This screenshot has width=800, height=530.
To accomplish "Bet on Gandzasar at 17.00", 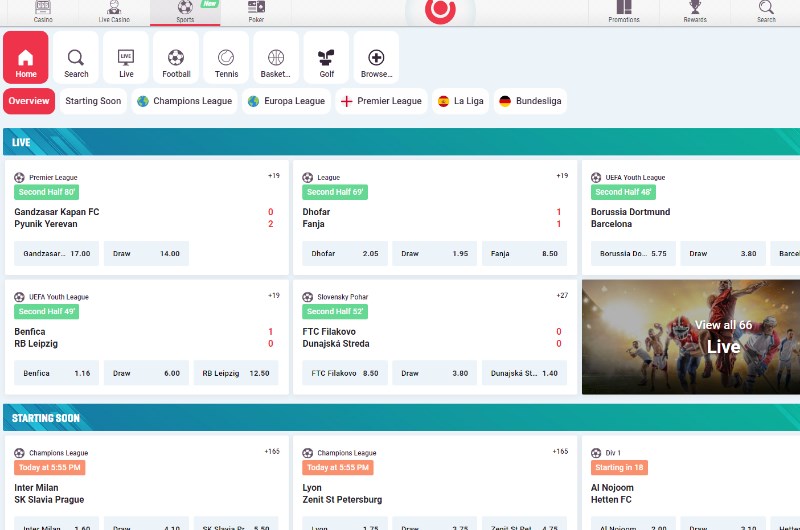I will point(57,254).
